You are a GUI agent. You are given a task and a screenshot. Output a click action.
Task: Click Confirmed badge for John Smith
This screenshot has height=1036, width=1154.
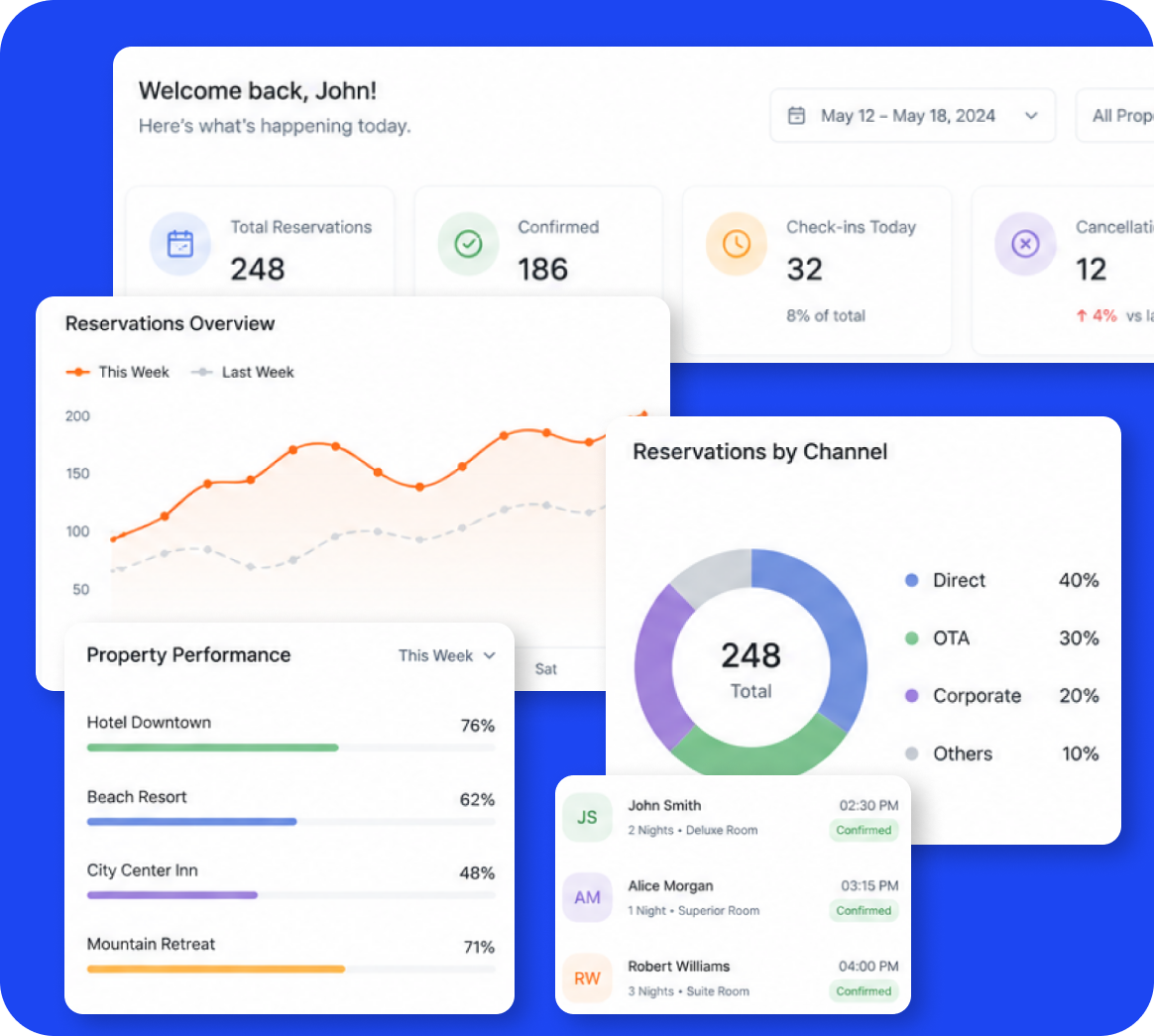[x=864, y=830]
